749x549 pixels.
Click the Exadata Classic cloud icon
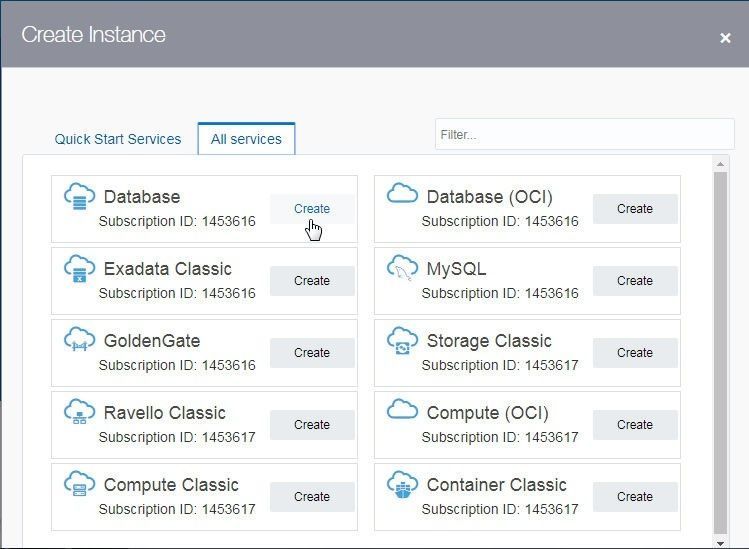[x=79, y=268]
